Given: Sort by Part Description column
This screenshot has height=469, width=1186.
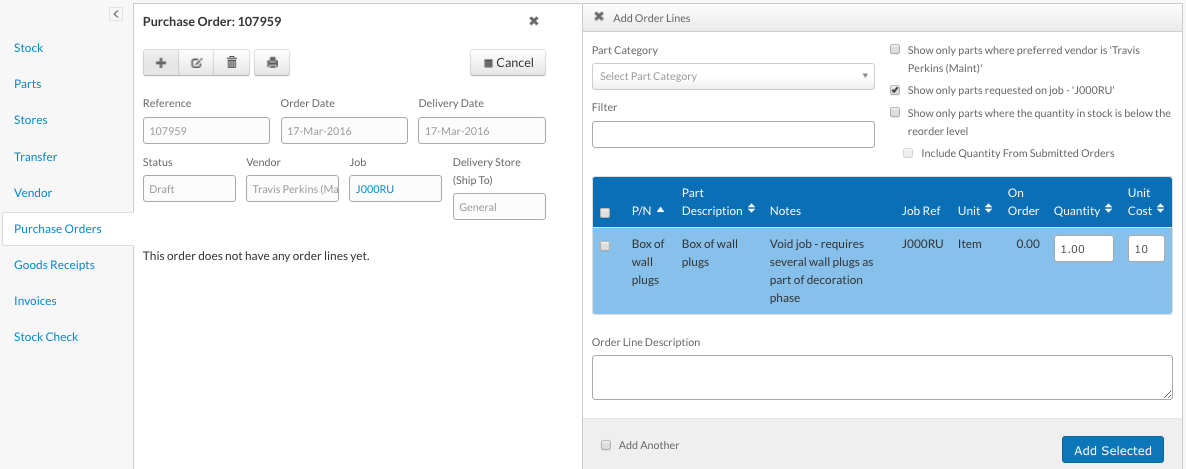Looking at the screenshot, I should tap(719, 202).
